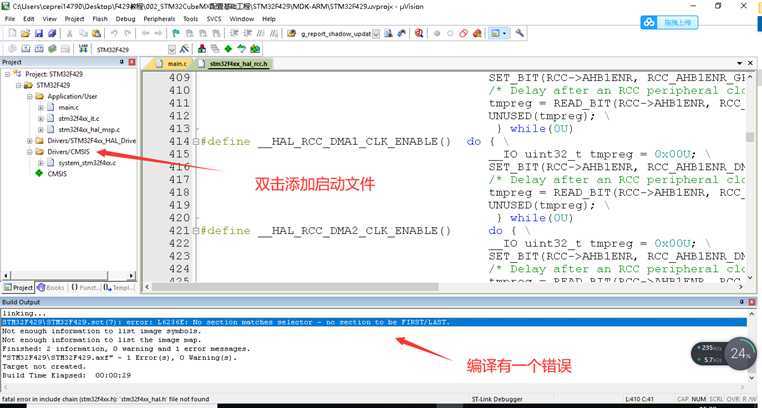762x408 pixels.
Task: Click the Copy toolbar icon
Action: (83, 34)
